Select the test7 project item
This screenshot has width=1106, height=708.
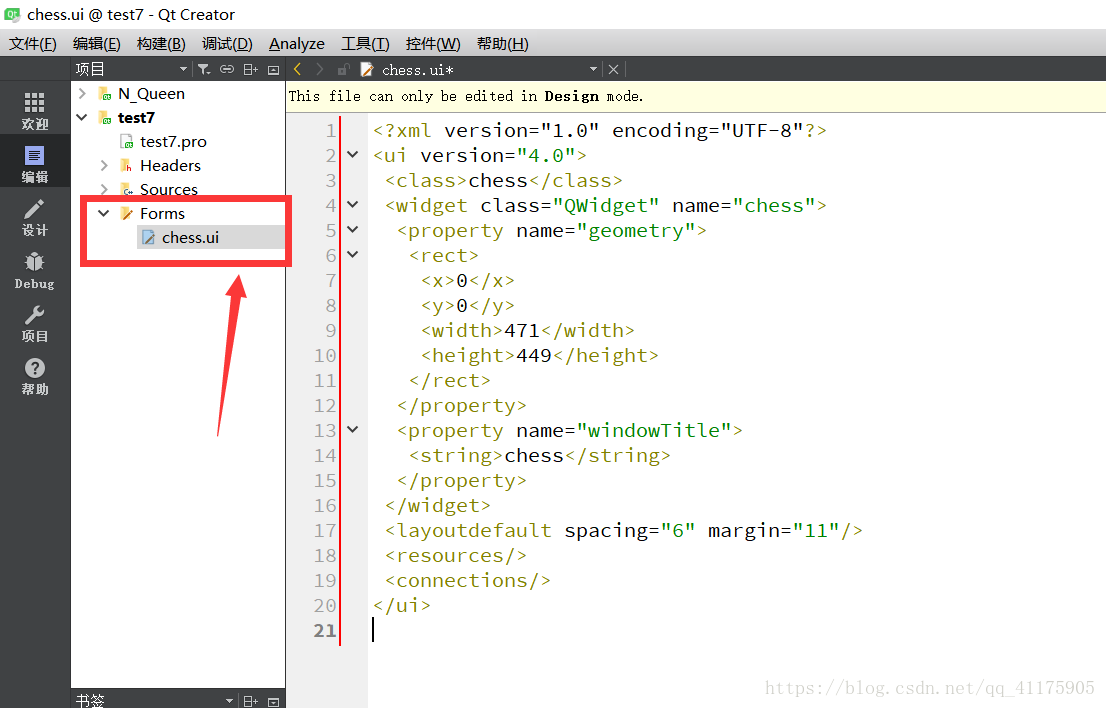(x=136, y=118)
